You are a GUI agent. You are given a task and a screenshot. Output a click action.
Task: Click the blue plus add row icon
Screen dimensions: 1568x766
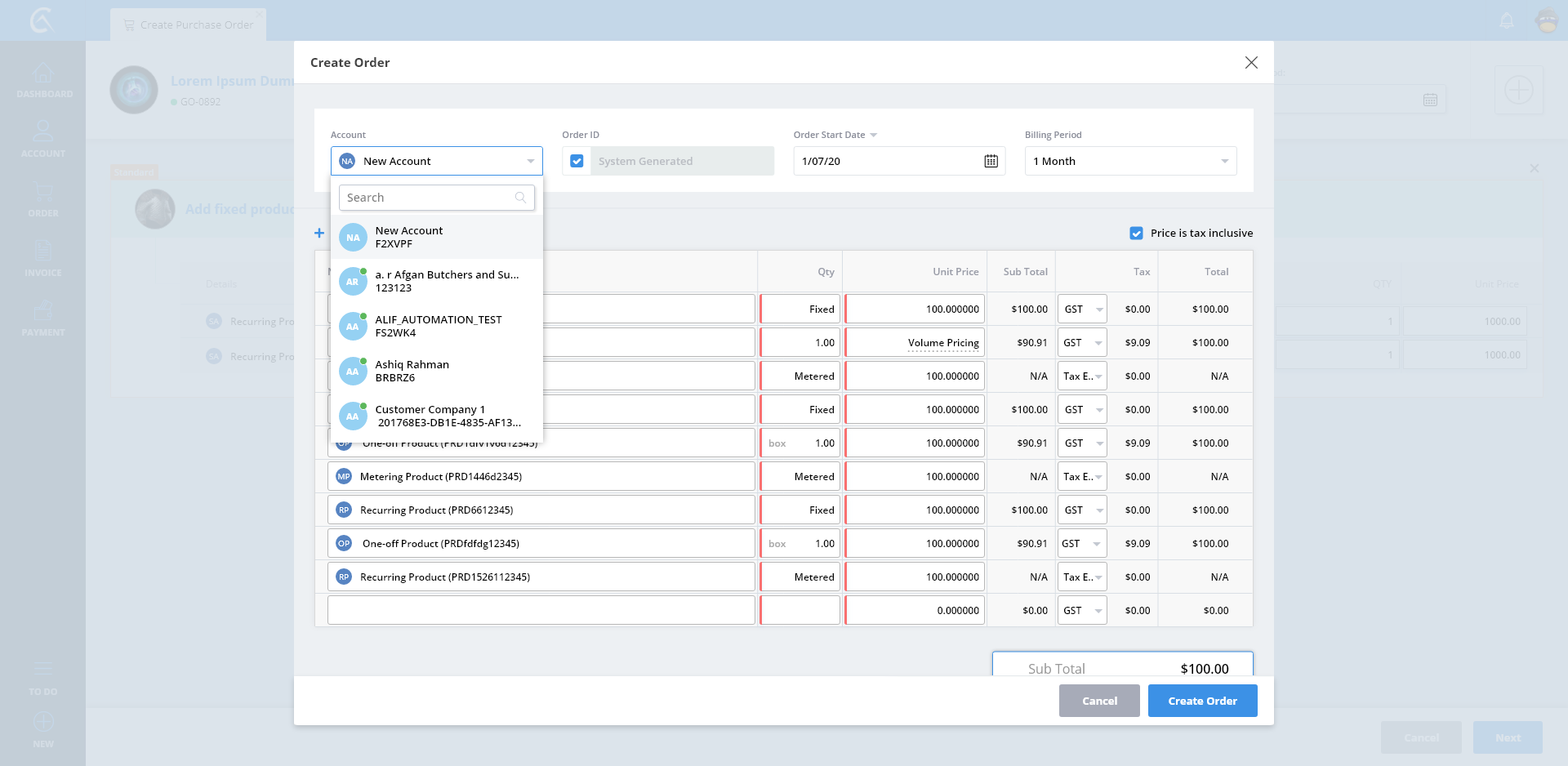[319, 234]
